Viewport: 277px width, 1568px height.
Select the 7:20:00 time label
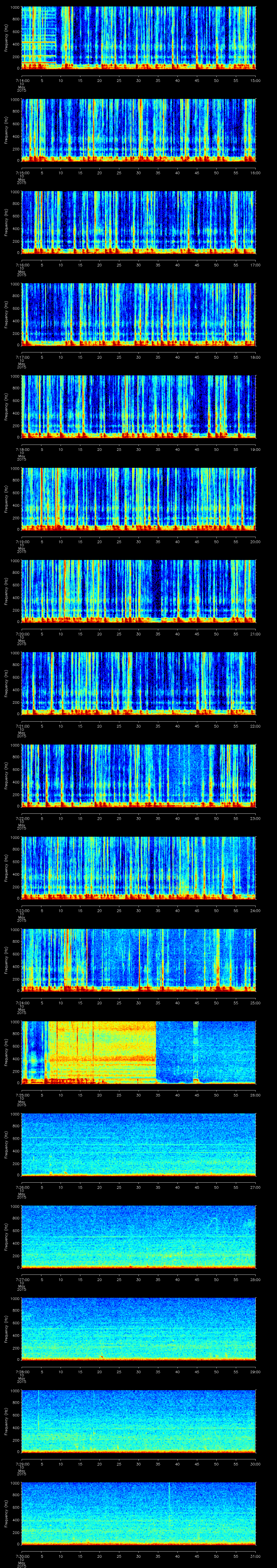pyautogui.click(x=22, y=634)
